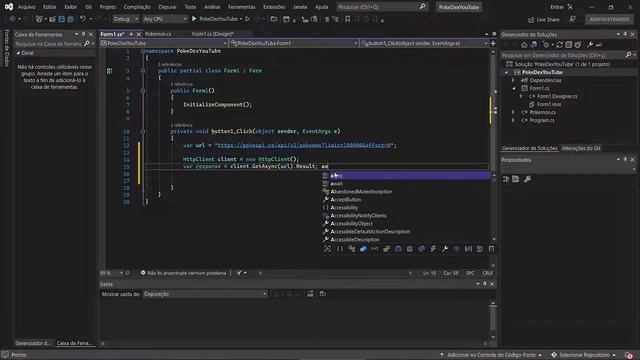Toggle the first expand filter icon in IntelliSense bar
The height and width of the screenshot is (360, 640).
pos(328,249)
